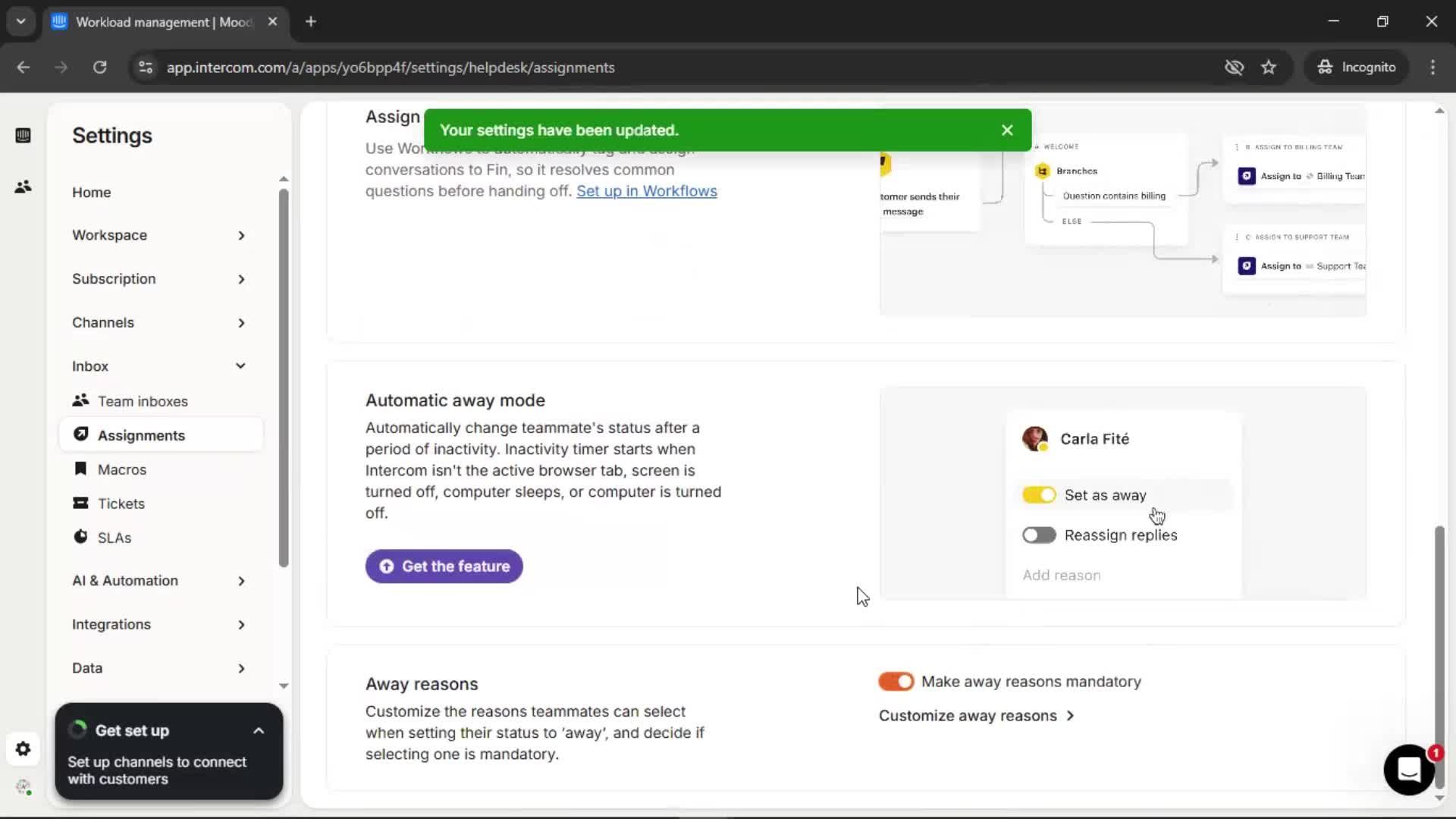Toggle the Set as away switch
The height and width of the screenshot is (819, 1456).
(1039, 495)
